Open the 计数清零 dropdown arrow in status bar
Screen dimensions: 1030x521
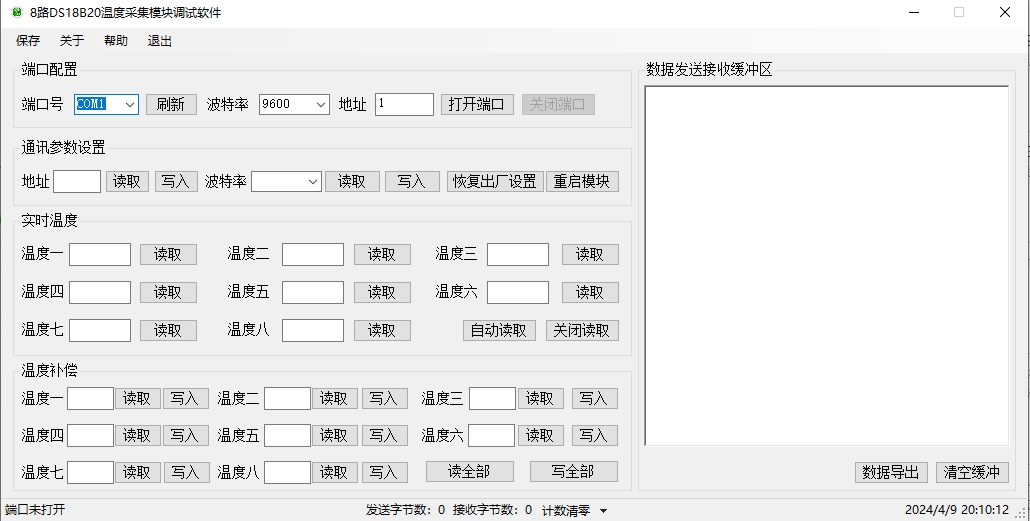pos(604,511)
